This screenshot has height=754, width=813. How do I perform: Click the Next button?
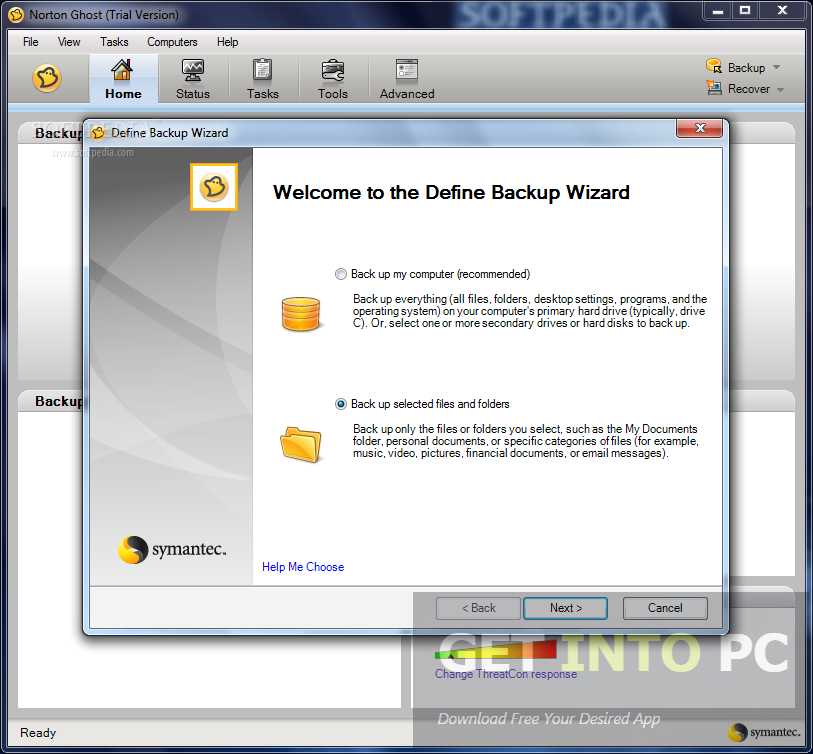[566, 608]
